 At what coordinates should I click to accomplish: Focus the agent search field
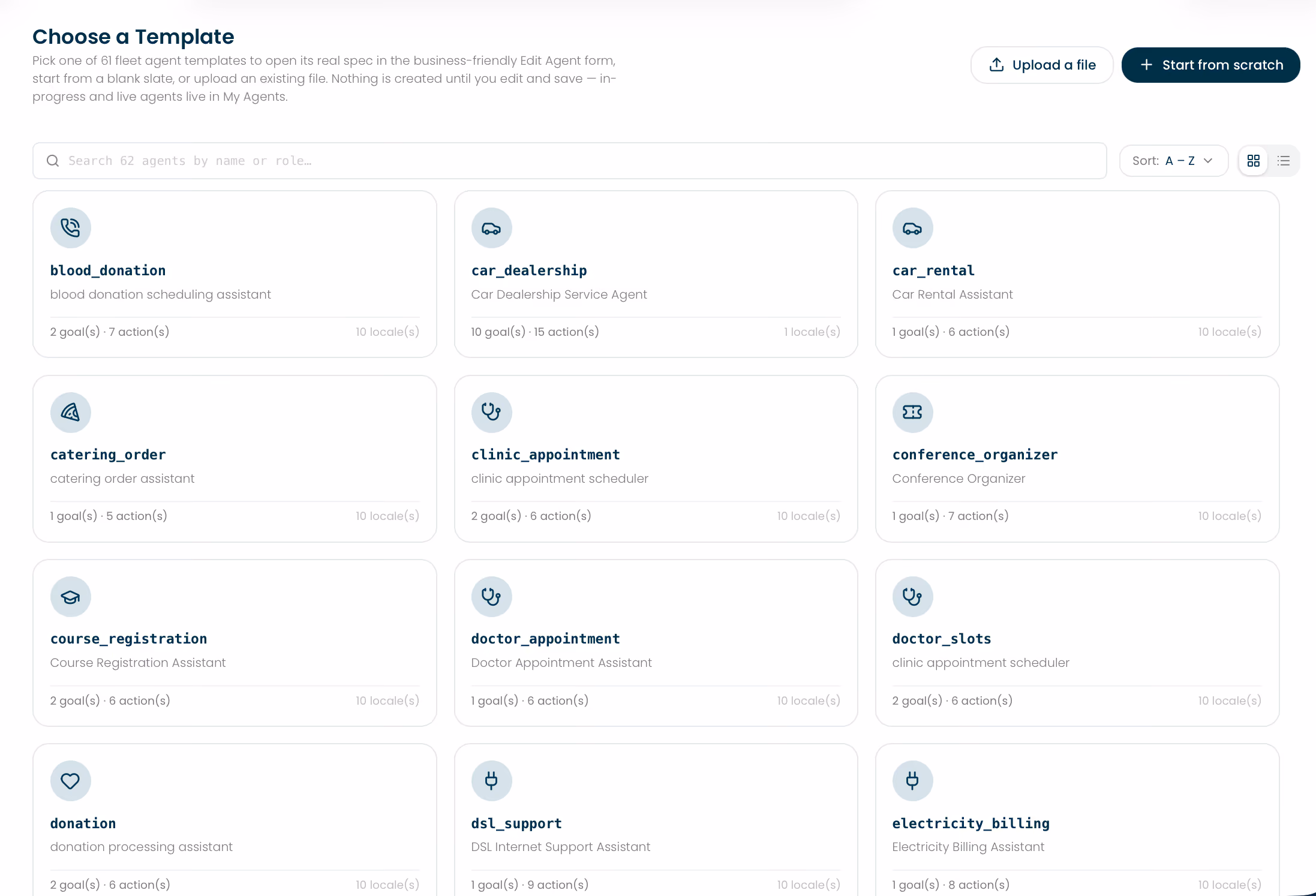coord(569,161)
